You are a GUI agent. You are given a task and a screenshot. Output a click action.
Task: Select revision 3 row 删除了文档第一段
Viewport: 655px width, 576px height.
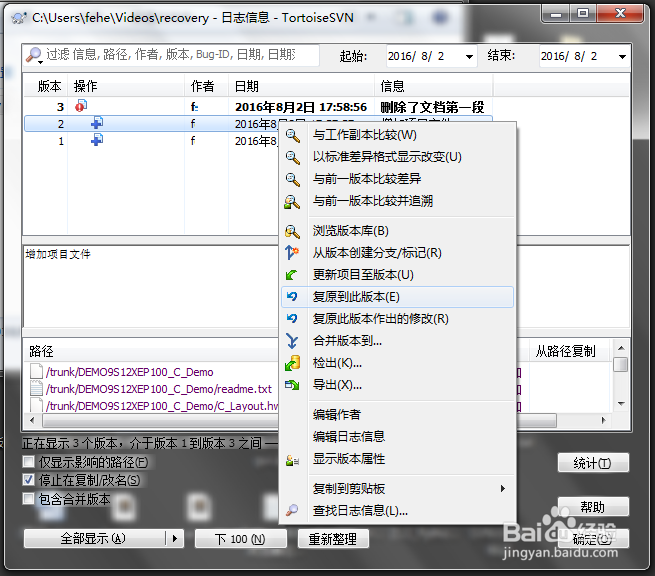coord(258,107)
